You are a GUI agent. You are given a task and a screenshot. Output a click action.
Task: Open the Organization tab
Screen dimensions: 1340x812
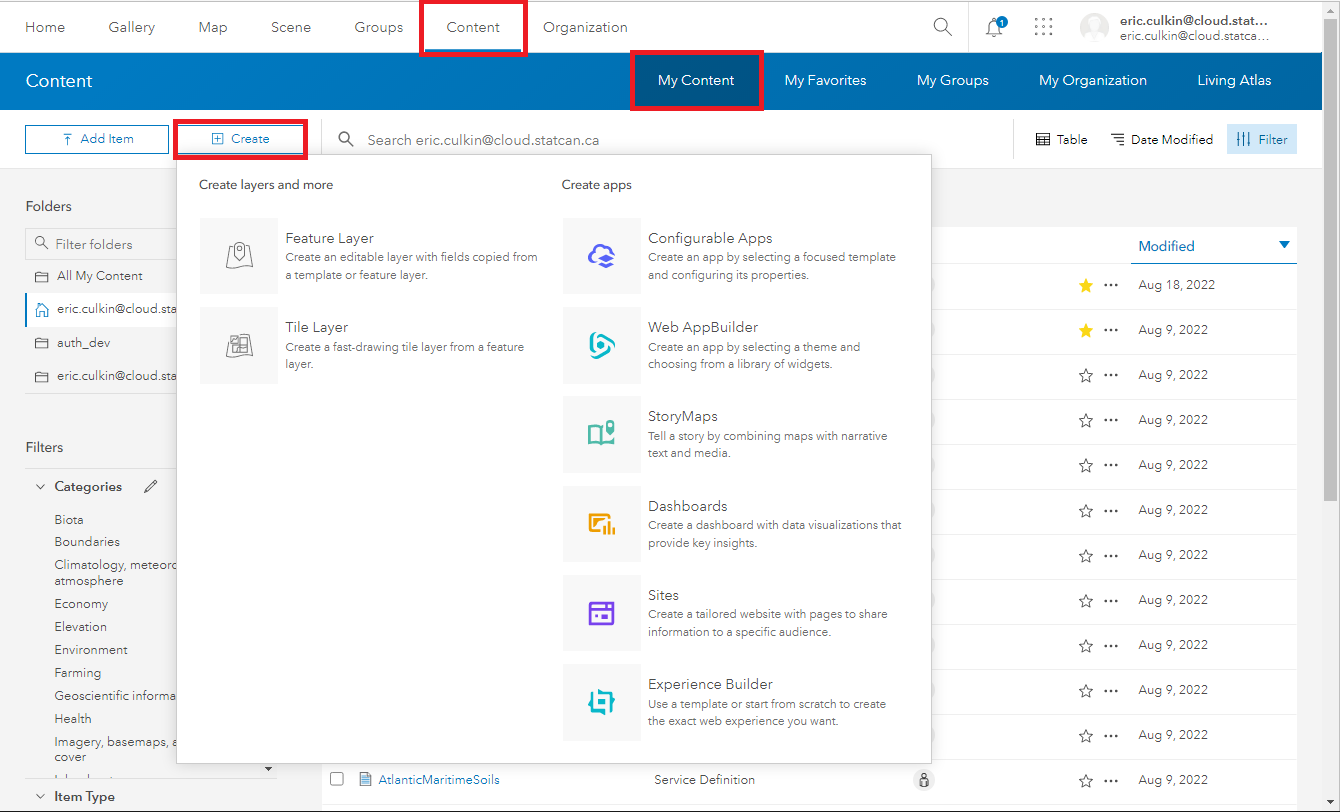585,27
